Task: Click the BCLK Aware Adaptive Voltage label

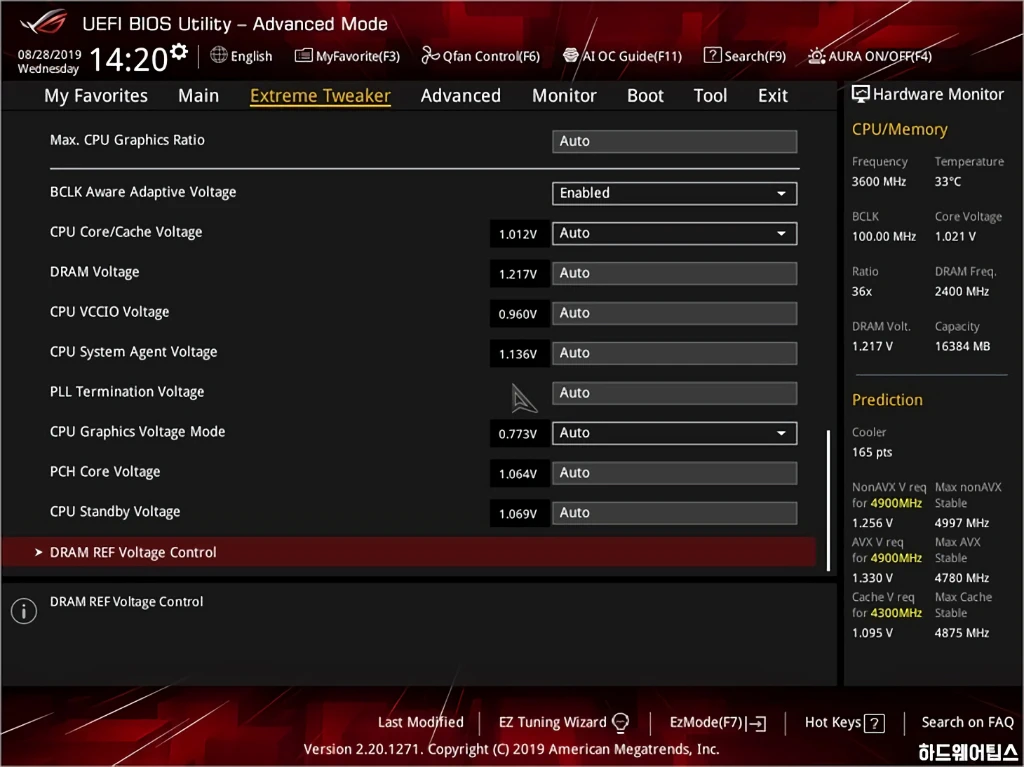Action: coord(143,192)
